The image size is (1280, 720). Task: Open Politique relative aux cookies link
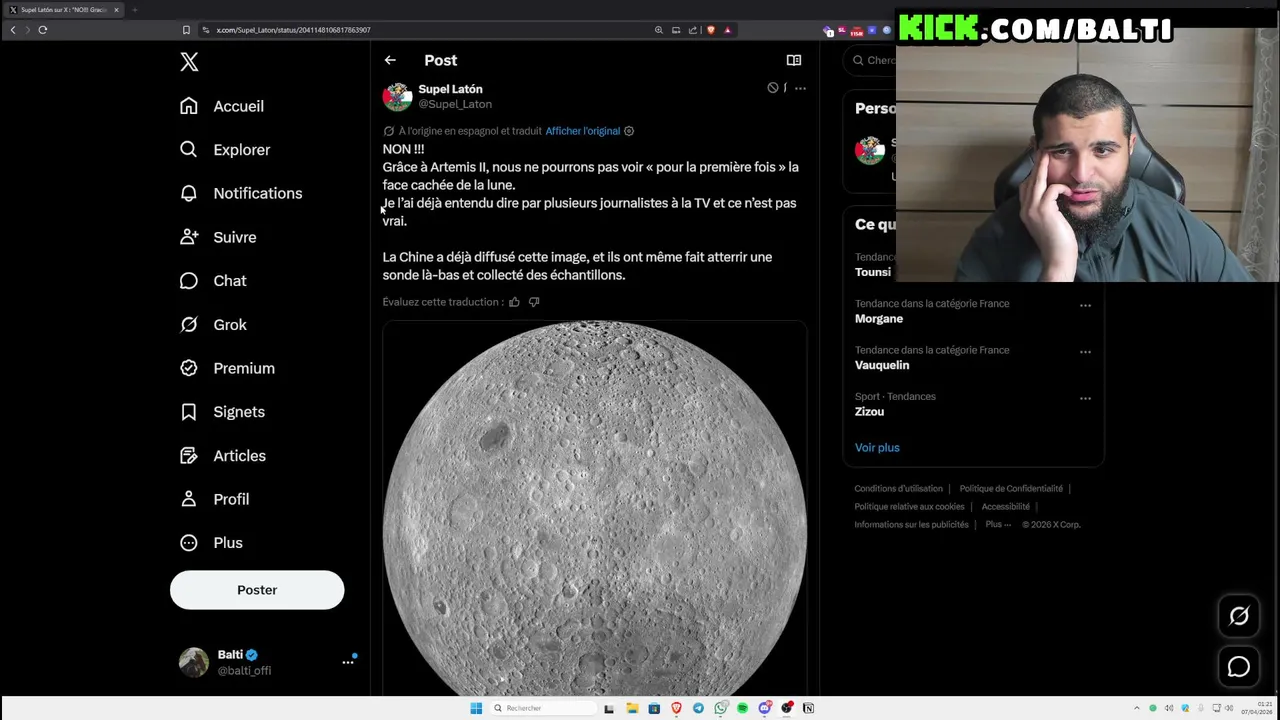click(909, 507)
